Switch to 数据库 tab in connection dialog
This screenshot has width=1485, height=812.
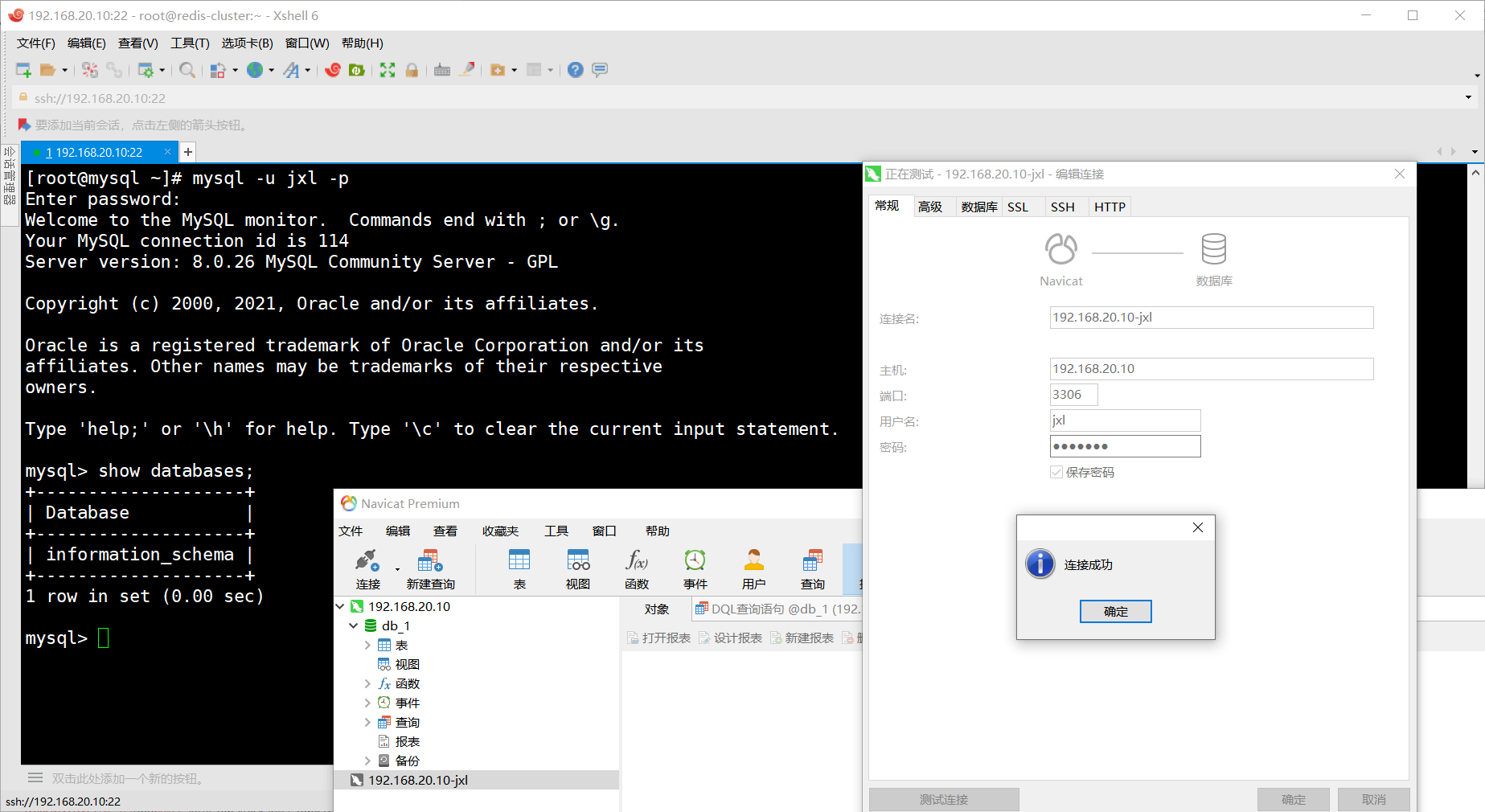[x=979, y=207]
